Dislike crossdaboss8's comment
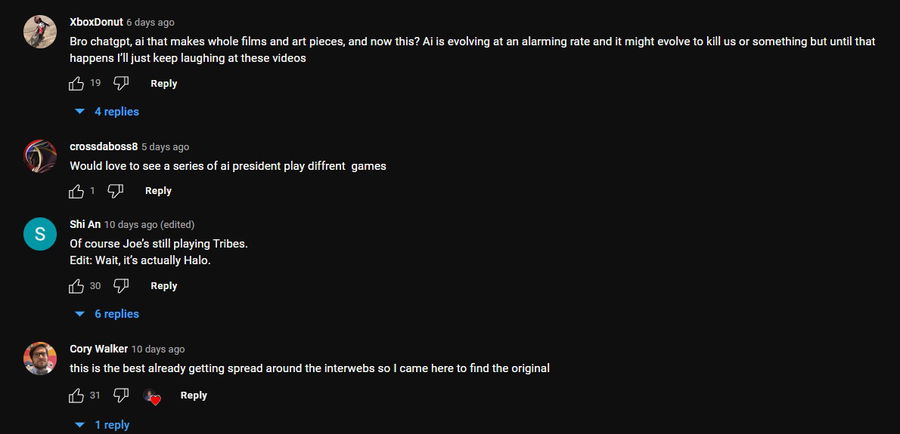This screenshot has height=434, width=900. 115,190
